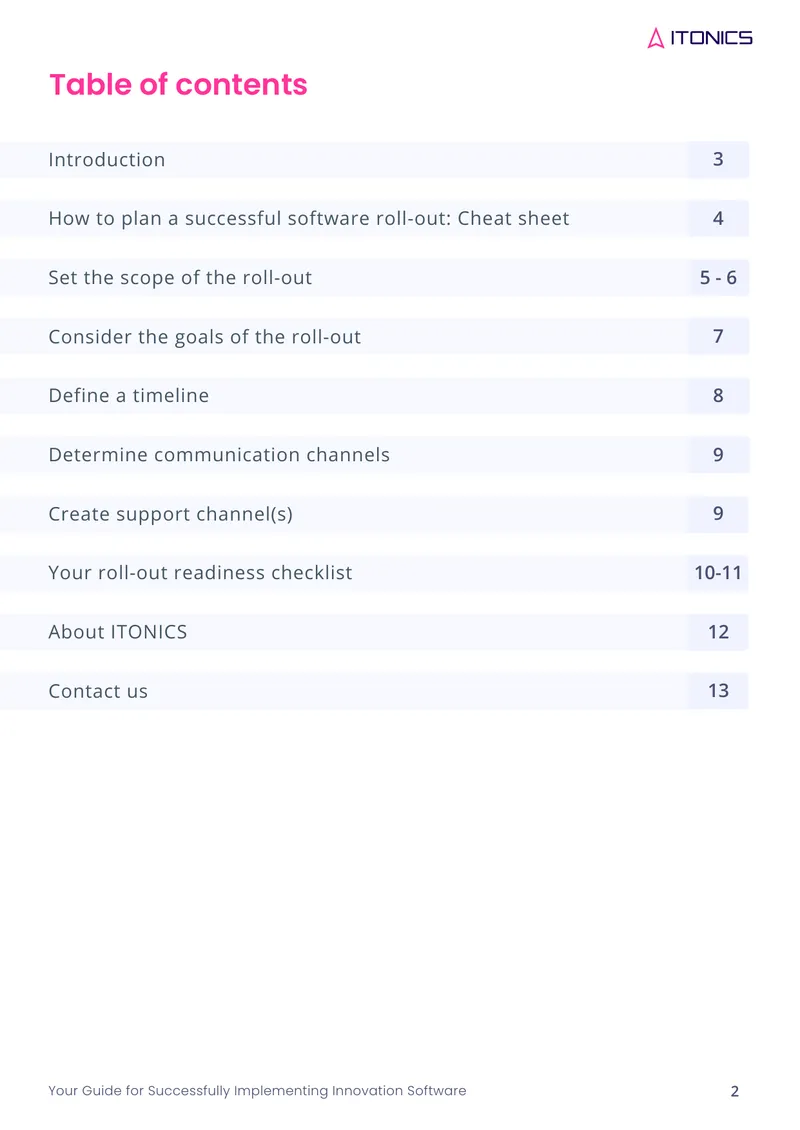The width and height of the screenshot is (800, 1130).
Task: Click page number 7 for goals
Action: click(x=718, y=337)
